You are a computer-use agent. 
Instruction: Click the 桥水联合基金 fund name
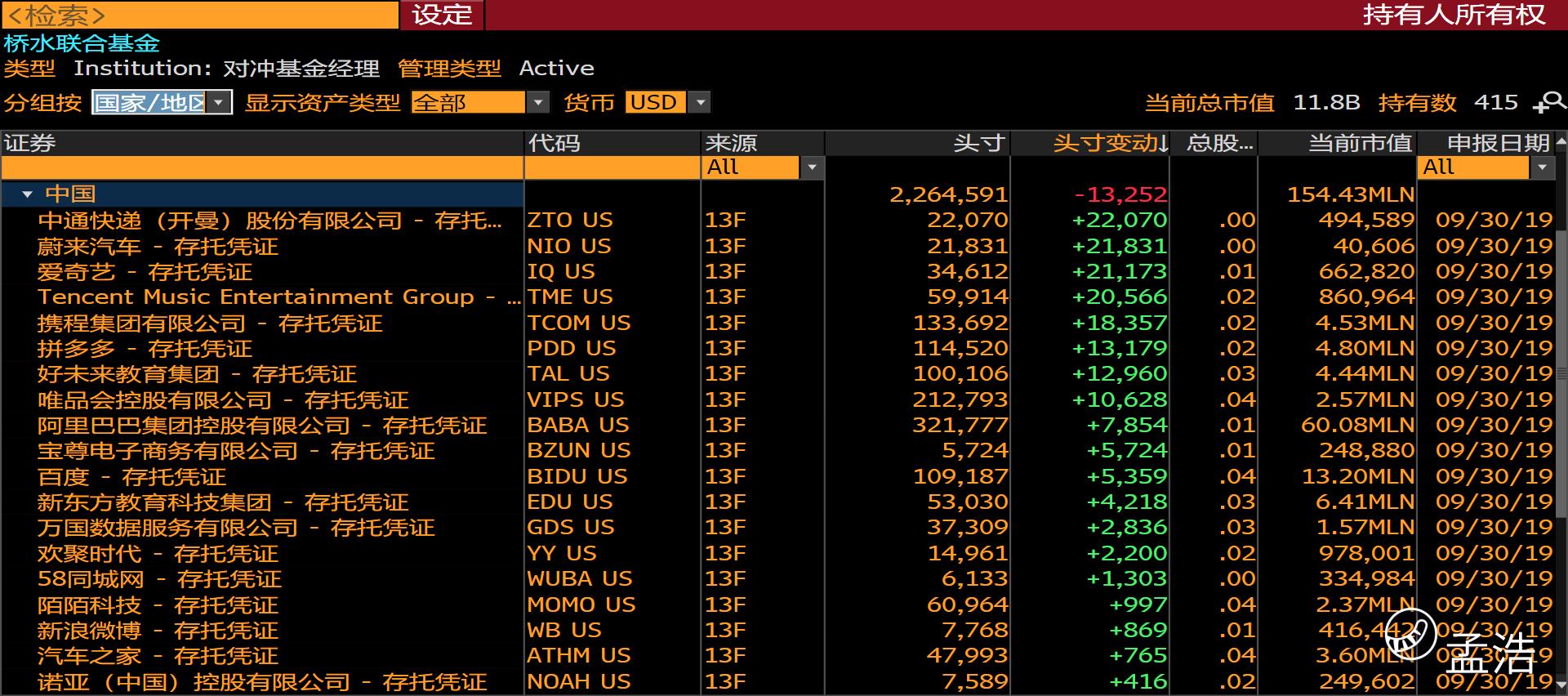[82, 43]
